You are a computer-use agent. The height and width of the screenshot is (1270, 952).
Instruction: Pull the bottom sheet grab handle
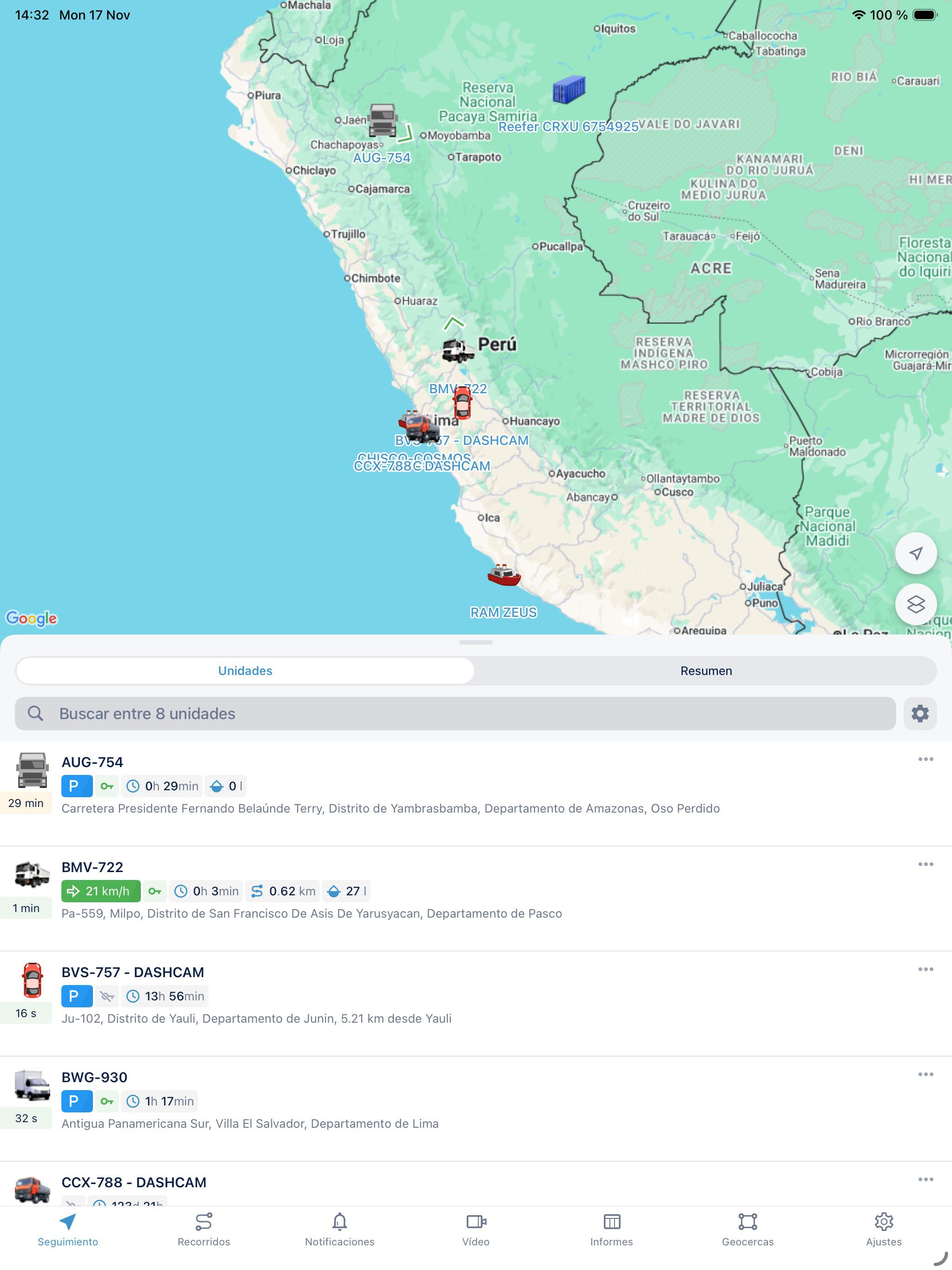coord(476,642)
